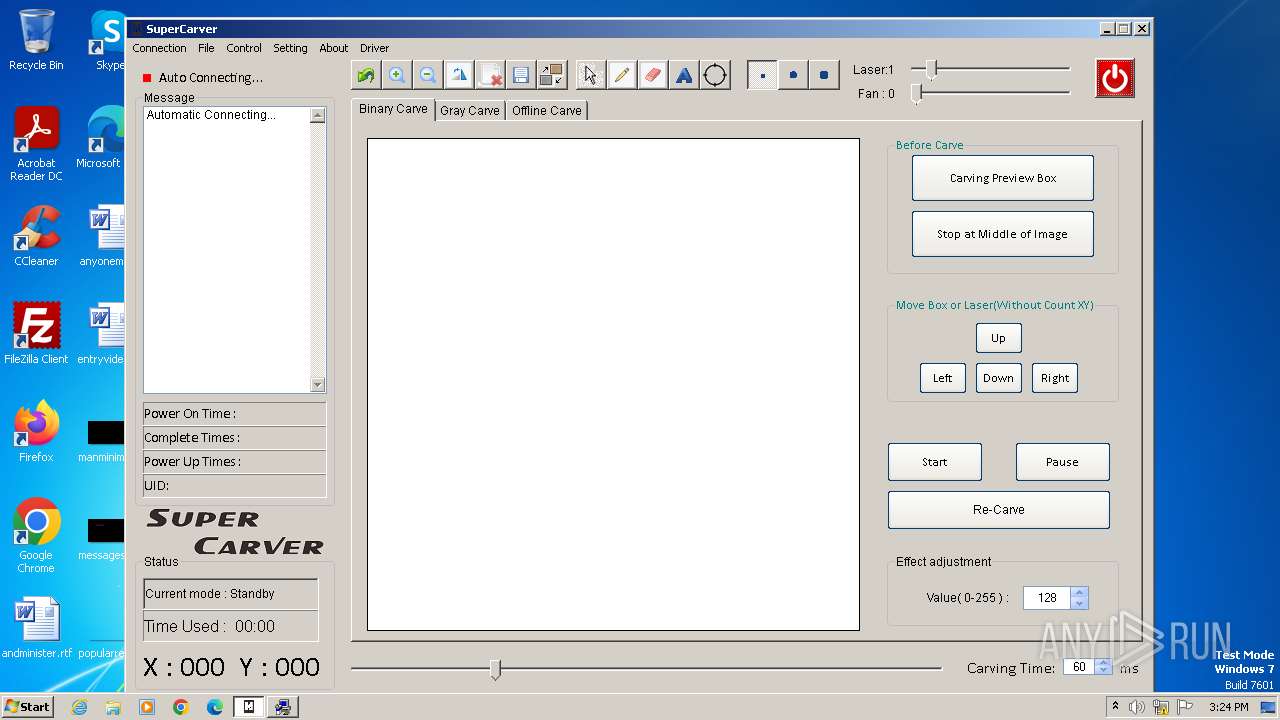Click Stop at Middle of Image button

[1003, 234]
